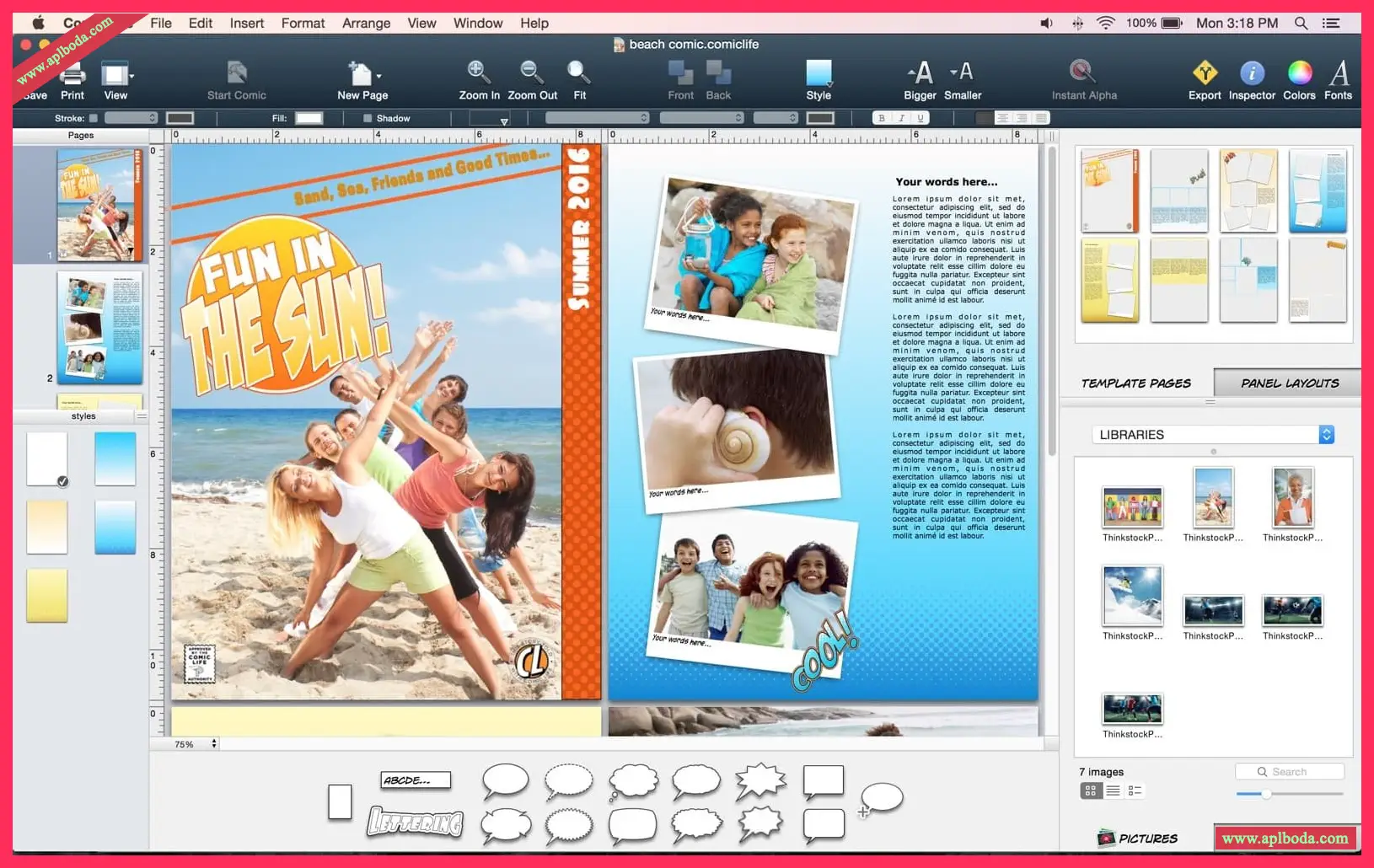
Task: Open the Colors picker
Action: tap(1298, 74)
